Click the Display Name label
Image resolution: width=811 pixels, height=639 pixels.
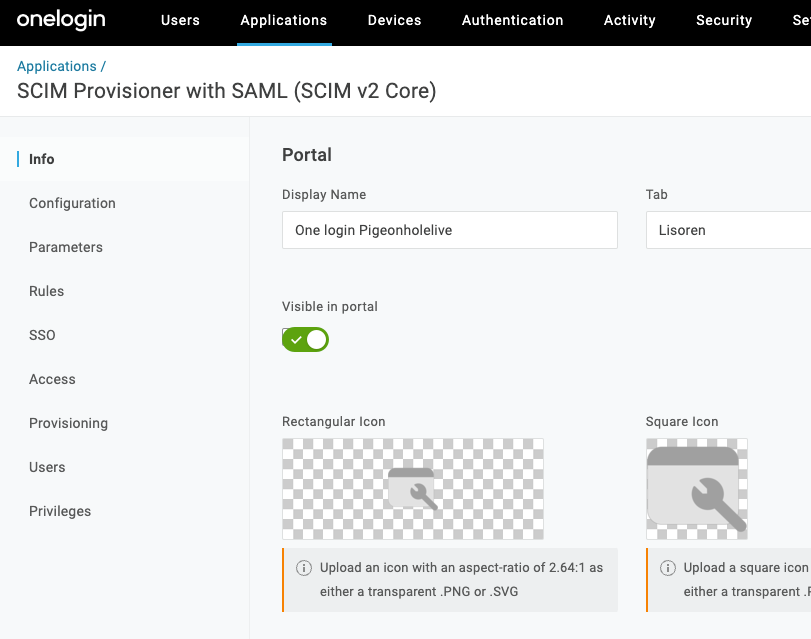[324, 195]
